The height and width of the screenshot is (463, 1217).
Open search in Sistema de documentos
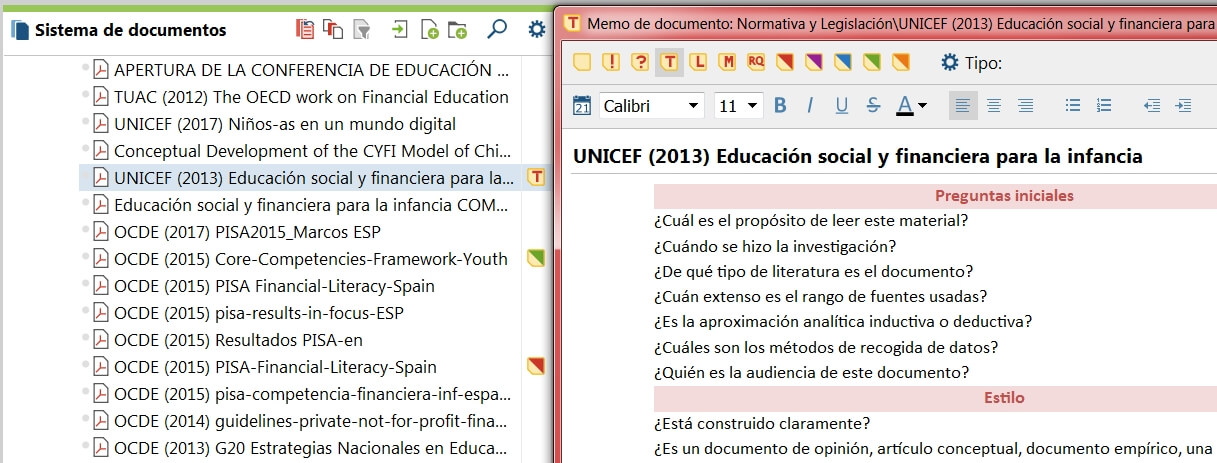(x=497, y=30)
